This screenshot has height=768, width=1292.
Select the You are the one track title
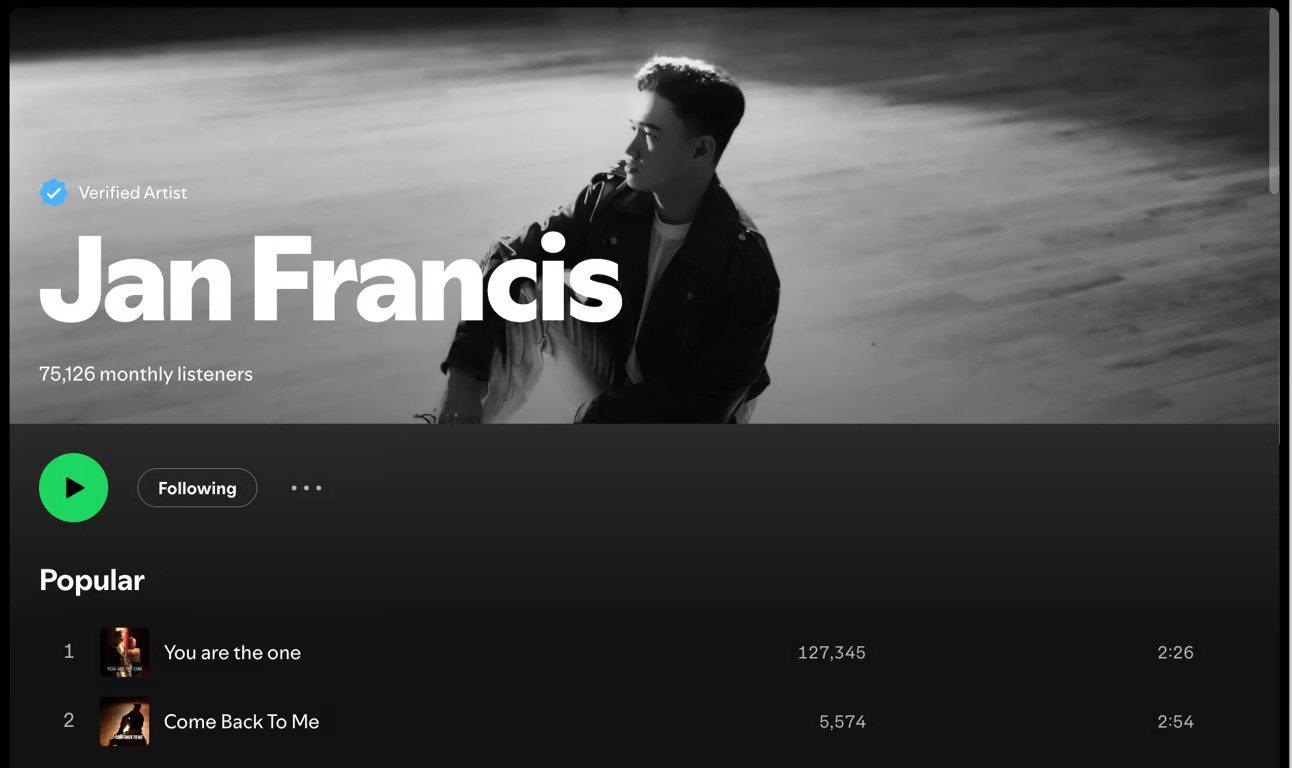pos(232,652)
